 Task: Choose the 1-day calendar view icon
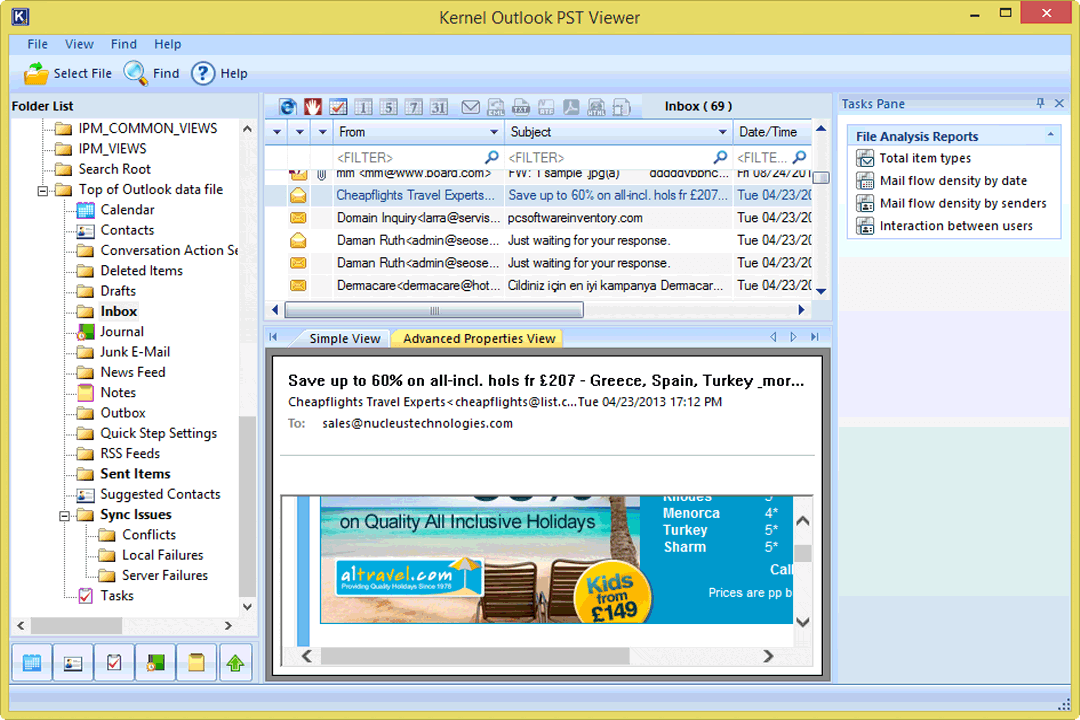click(363, 107)
